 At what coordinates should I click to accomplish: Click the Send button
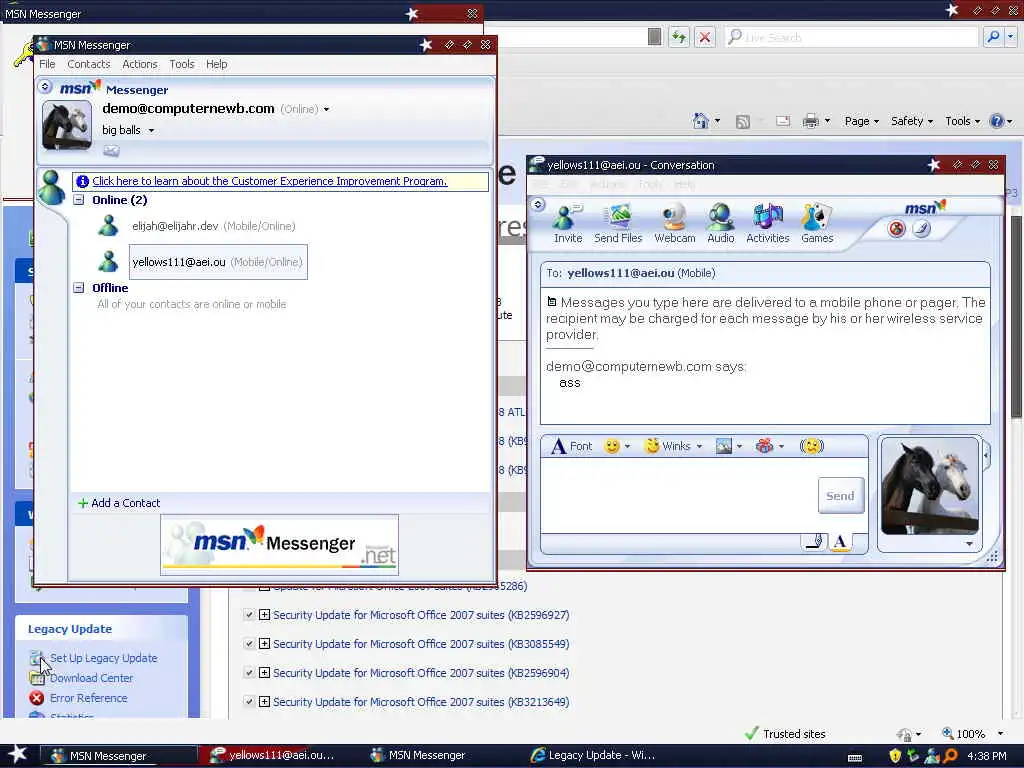[840, 496]
